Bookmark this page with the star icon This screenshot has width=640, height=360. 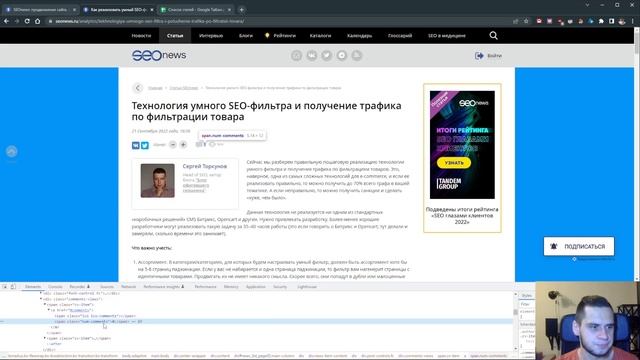click(x=526, y=21)
